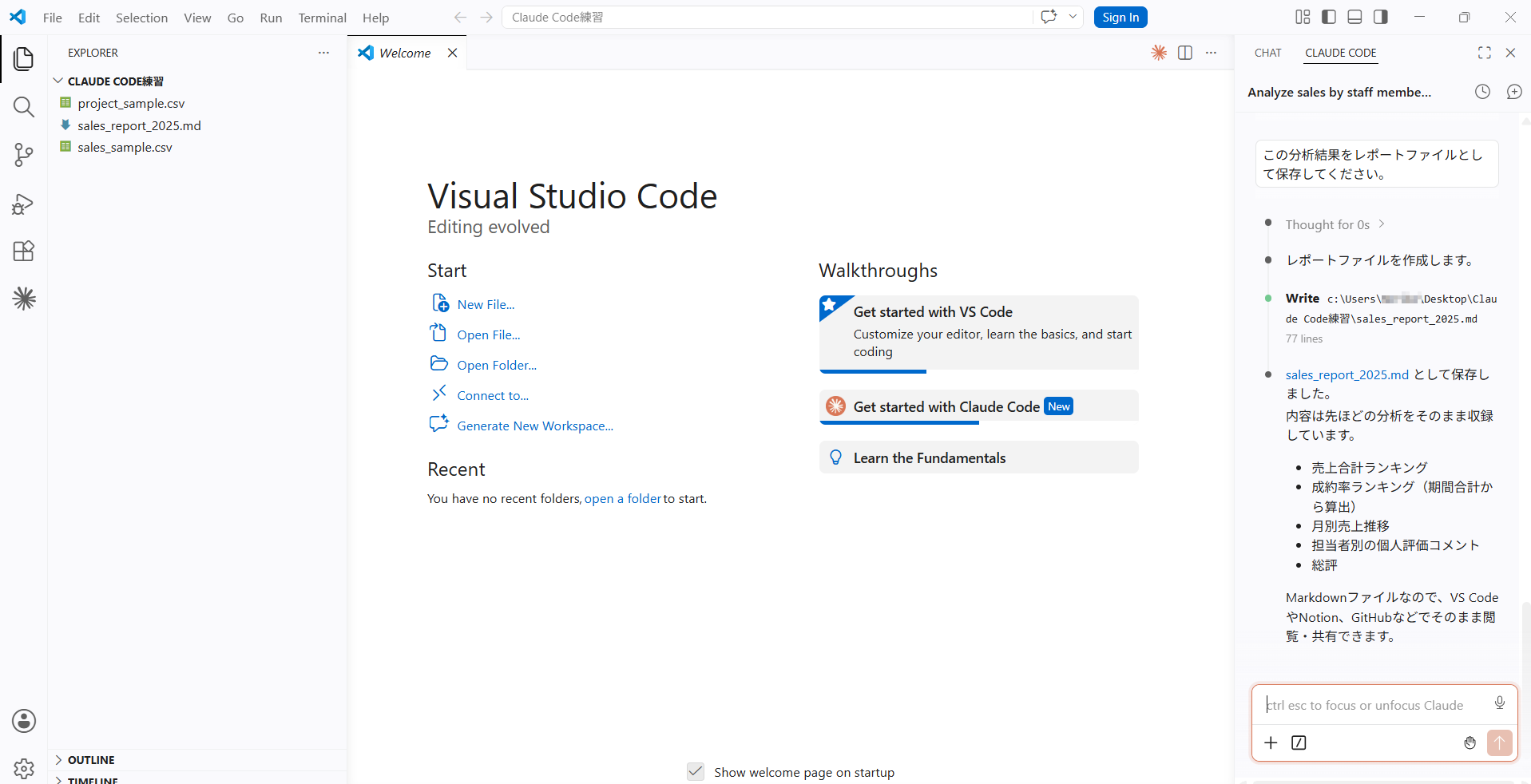Select the Welcome editor tab
The height and width of the screenshot is (784, 1531).
(405, 53)
